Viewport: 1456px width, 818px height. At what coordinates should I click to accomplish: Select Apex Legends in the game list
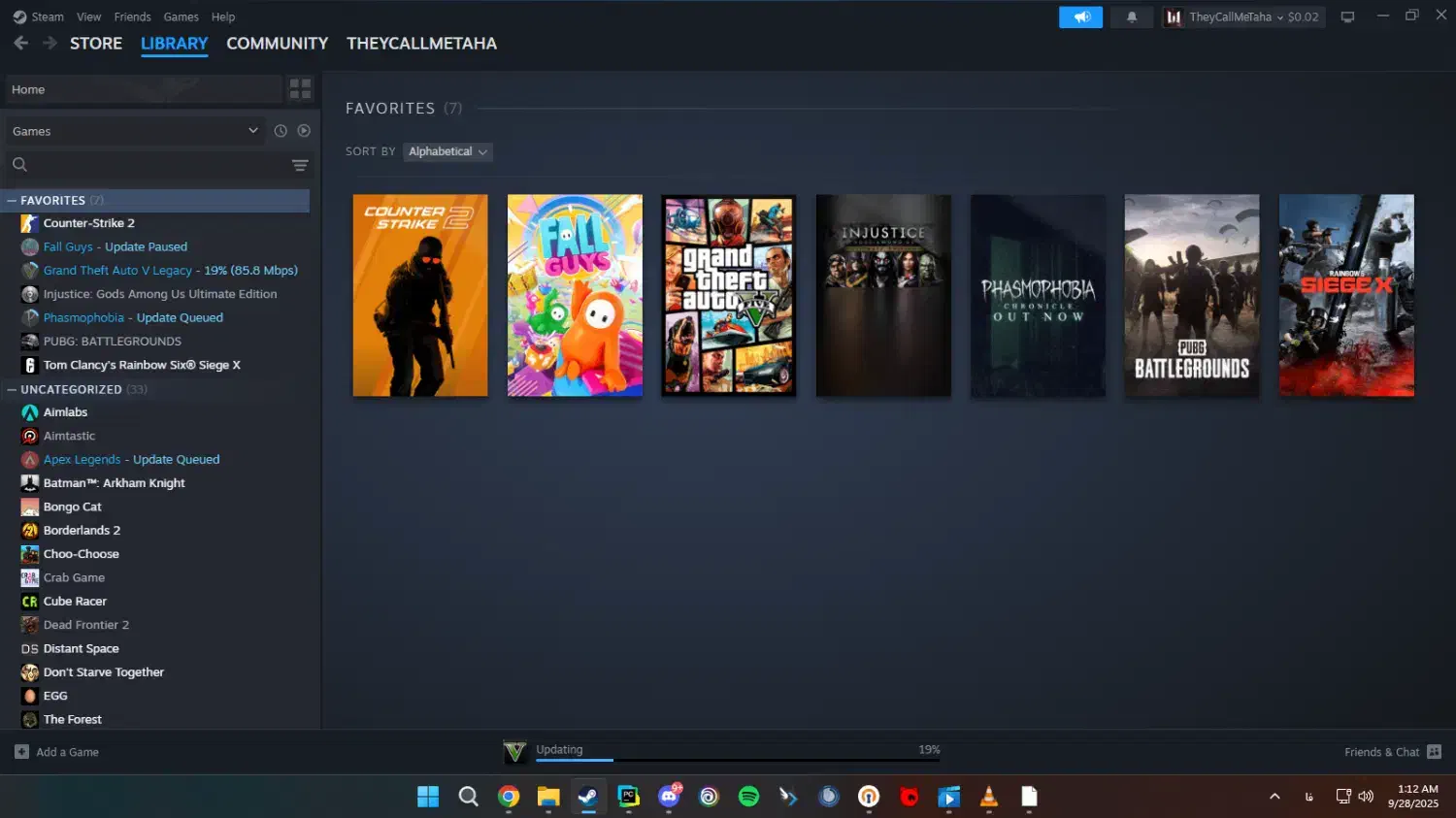82,460
